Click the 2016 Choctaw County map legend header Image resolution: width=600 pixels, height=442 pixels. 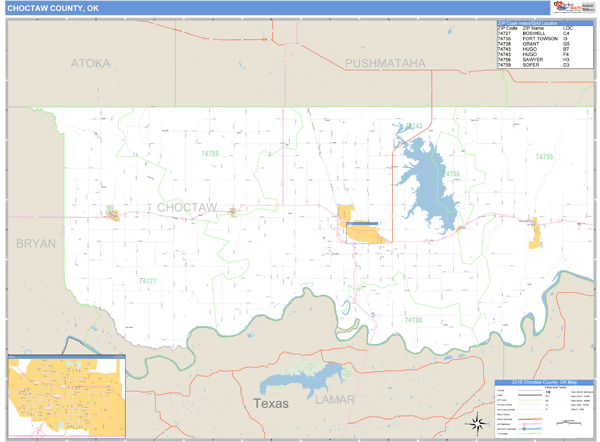point(544,383)
